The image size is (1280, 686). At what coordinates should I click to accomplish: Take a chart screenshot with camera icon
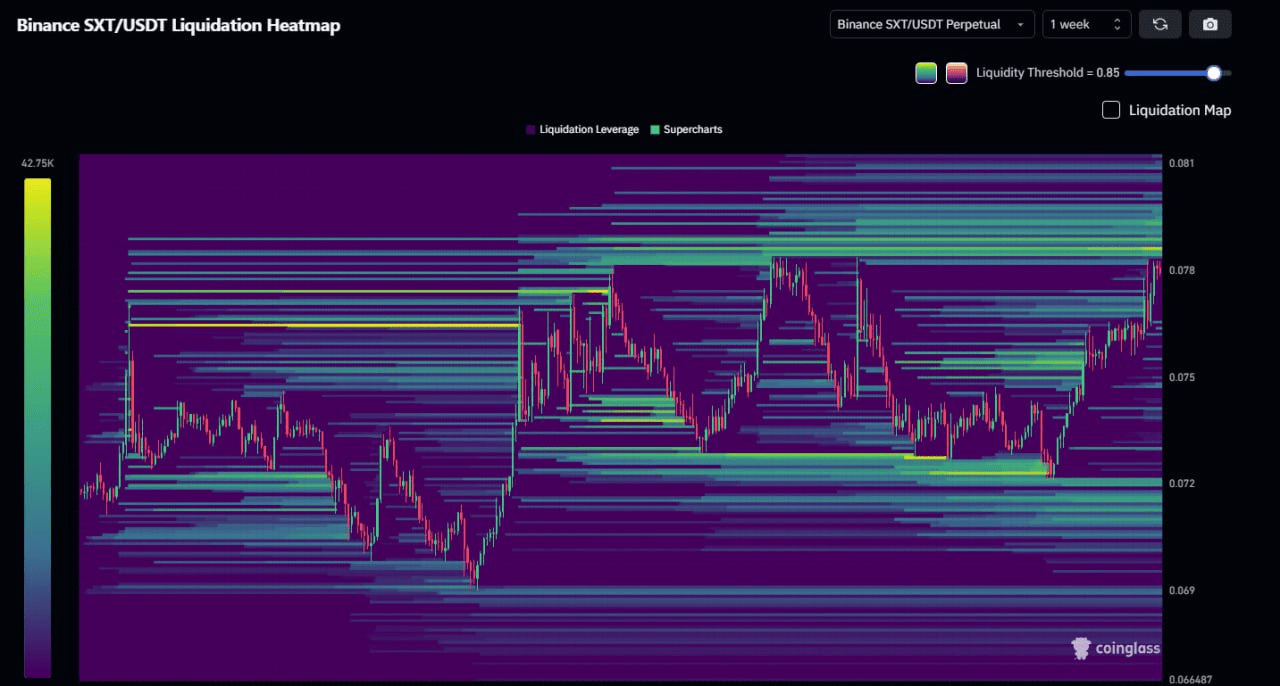[x=1210, y=24]
